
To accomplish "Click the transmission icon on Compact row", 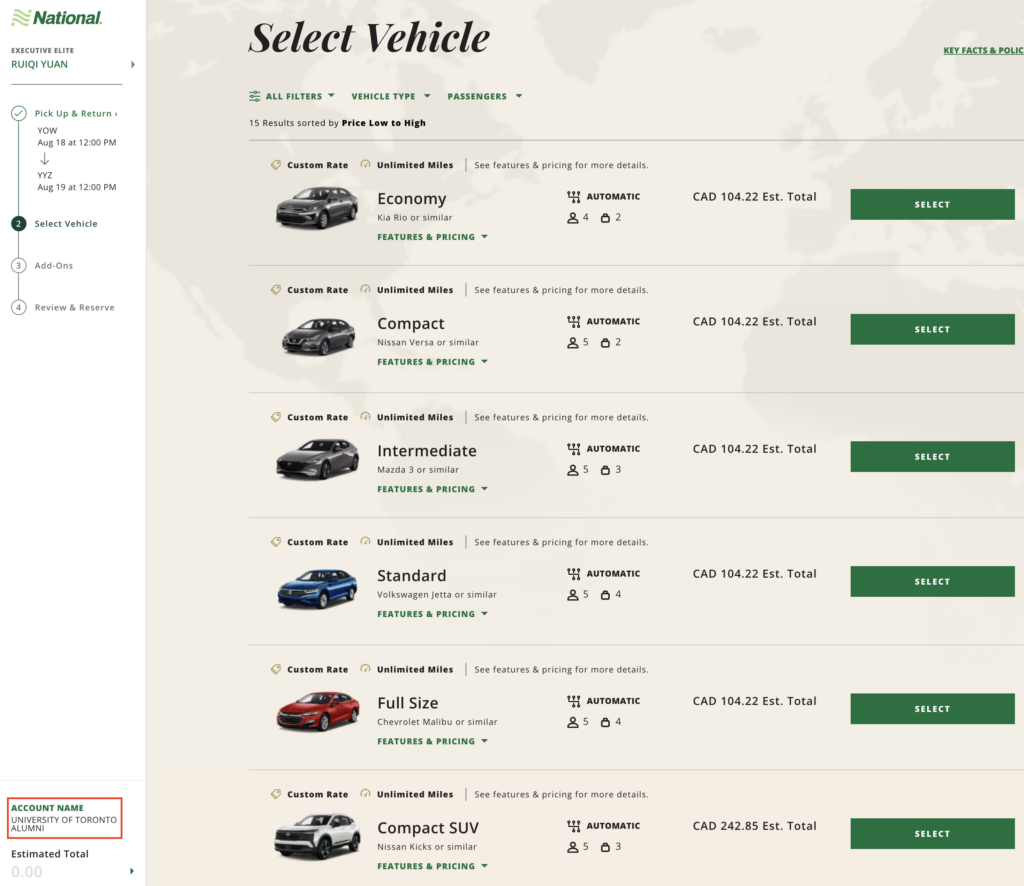I will click(x=573, y=321).
